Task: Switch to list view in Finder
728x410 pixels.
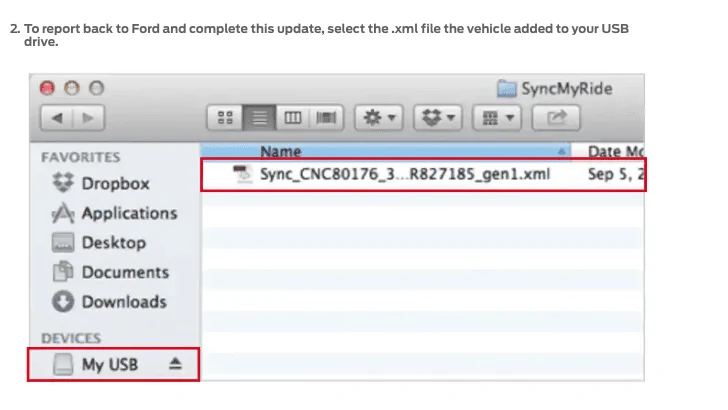Action: click(259, 117)
